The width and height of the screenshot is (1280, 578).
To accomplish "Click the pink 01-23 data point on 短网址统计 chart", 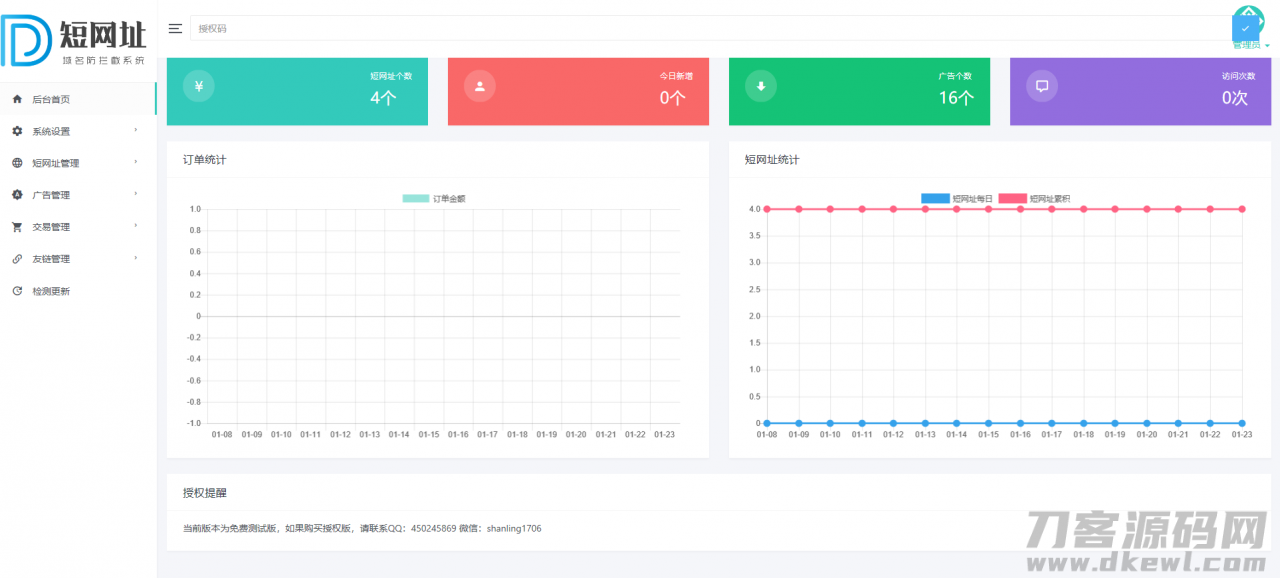I will click(x=1241, y=209).
